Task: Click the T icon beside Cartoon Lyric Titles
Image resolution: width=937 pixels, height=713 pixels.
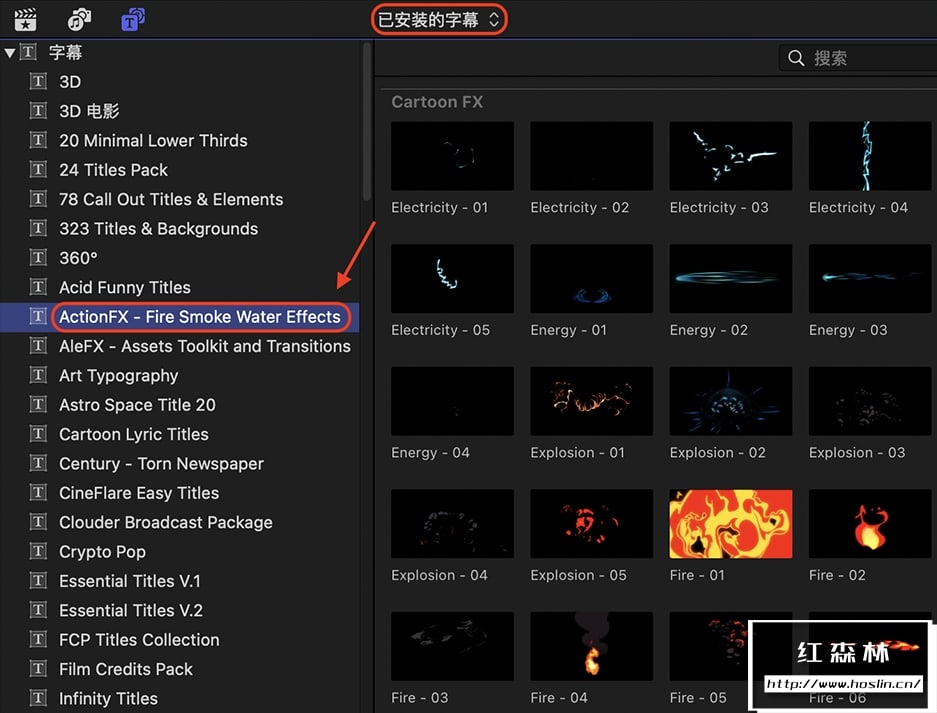Action: [x=38, y=433]
